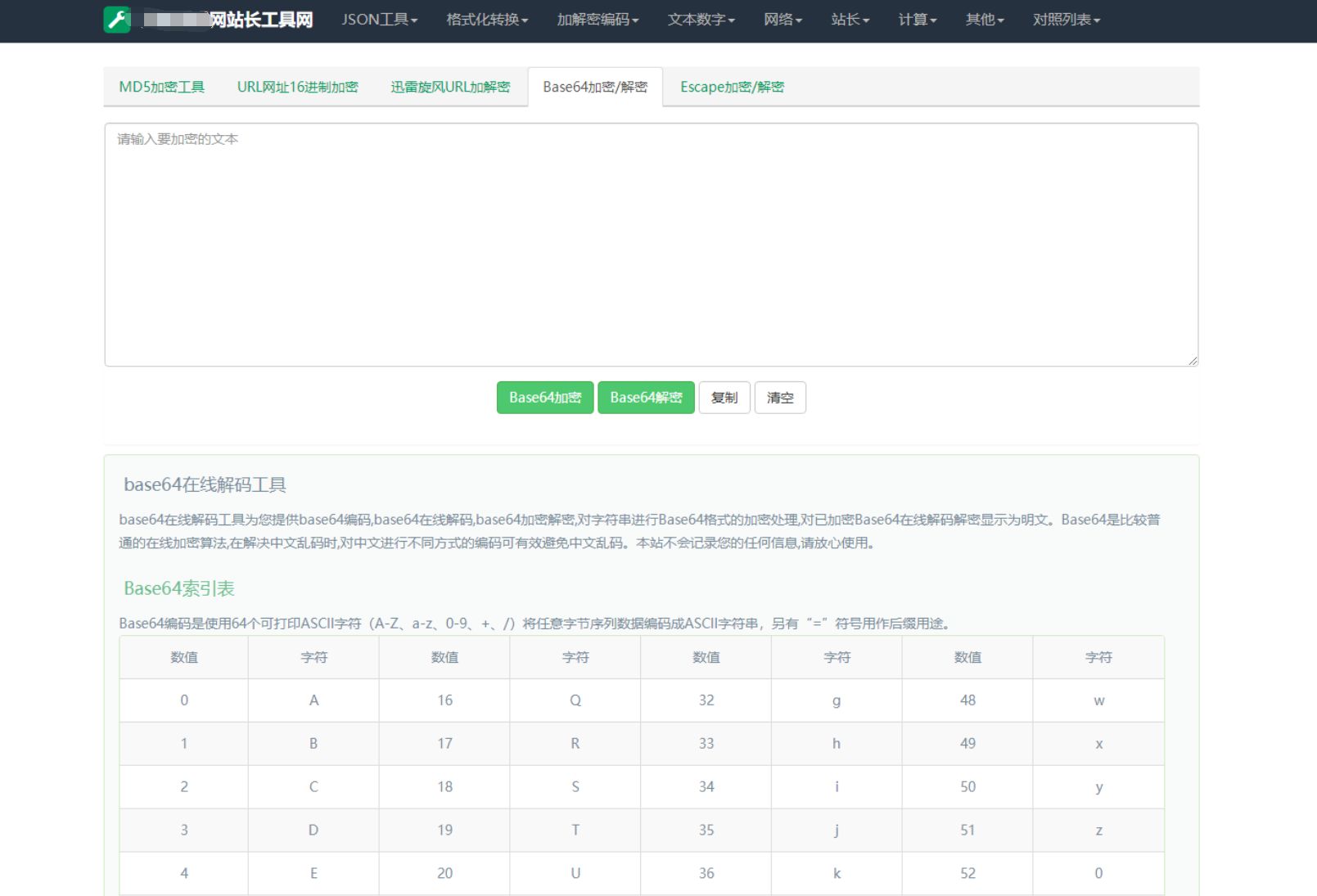The image size is (1317, 896).
Task: Focus the text input area for encryption
Action: point(651,245)
